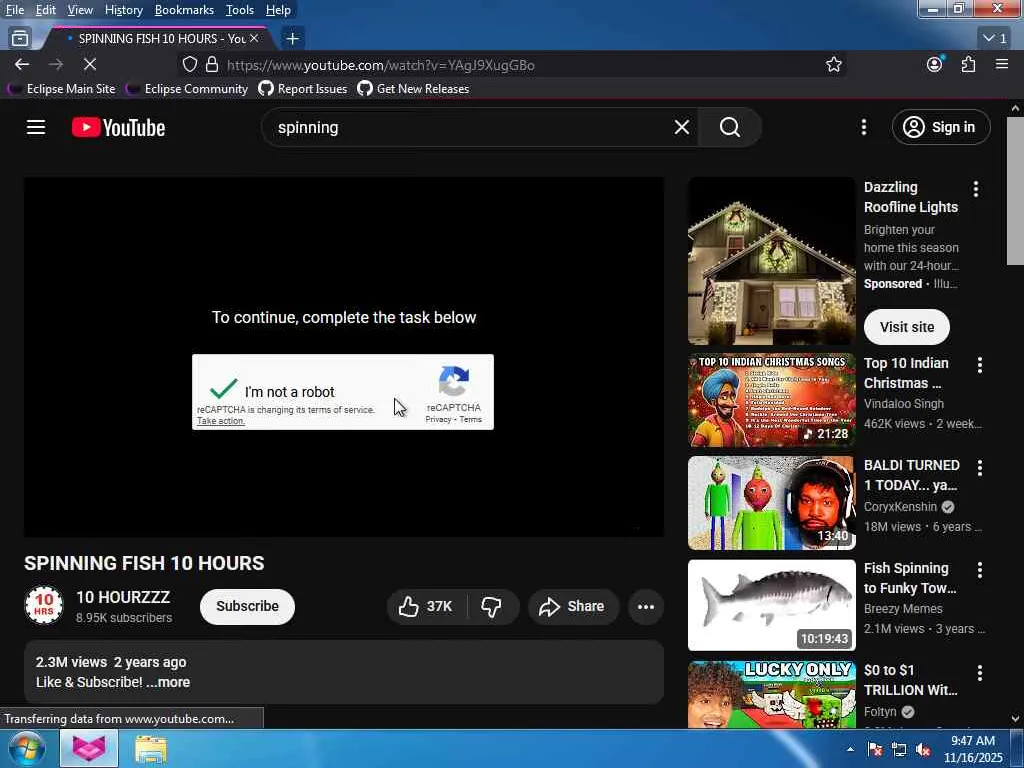Screen dimensions: 1024x768
Task: Click the Sign in button
Action: (x=940, y=127)
